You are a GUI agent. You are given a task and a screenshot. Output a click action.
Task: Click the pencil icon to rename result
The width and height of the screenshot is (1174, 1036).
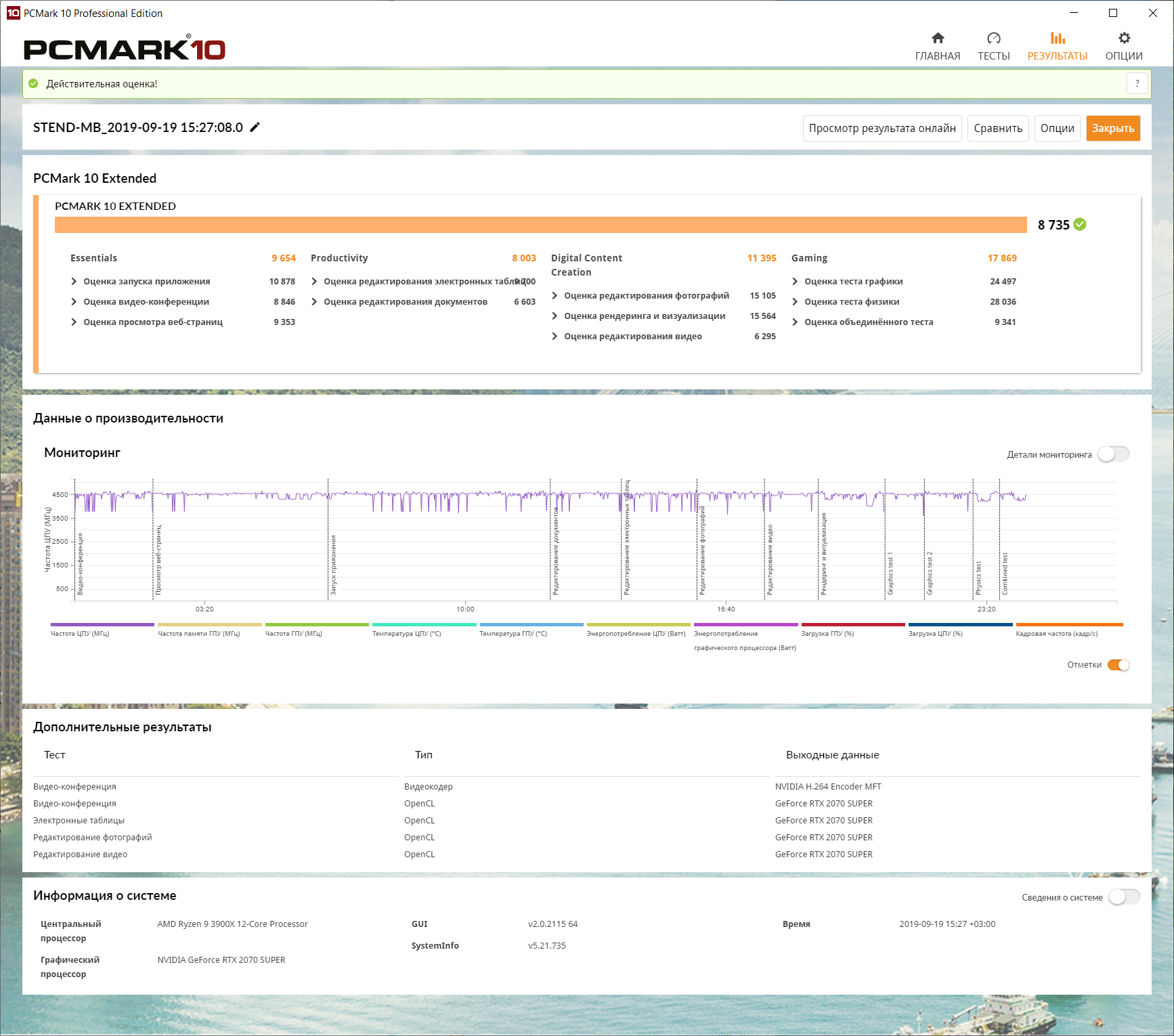[255, 127]
